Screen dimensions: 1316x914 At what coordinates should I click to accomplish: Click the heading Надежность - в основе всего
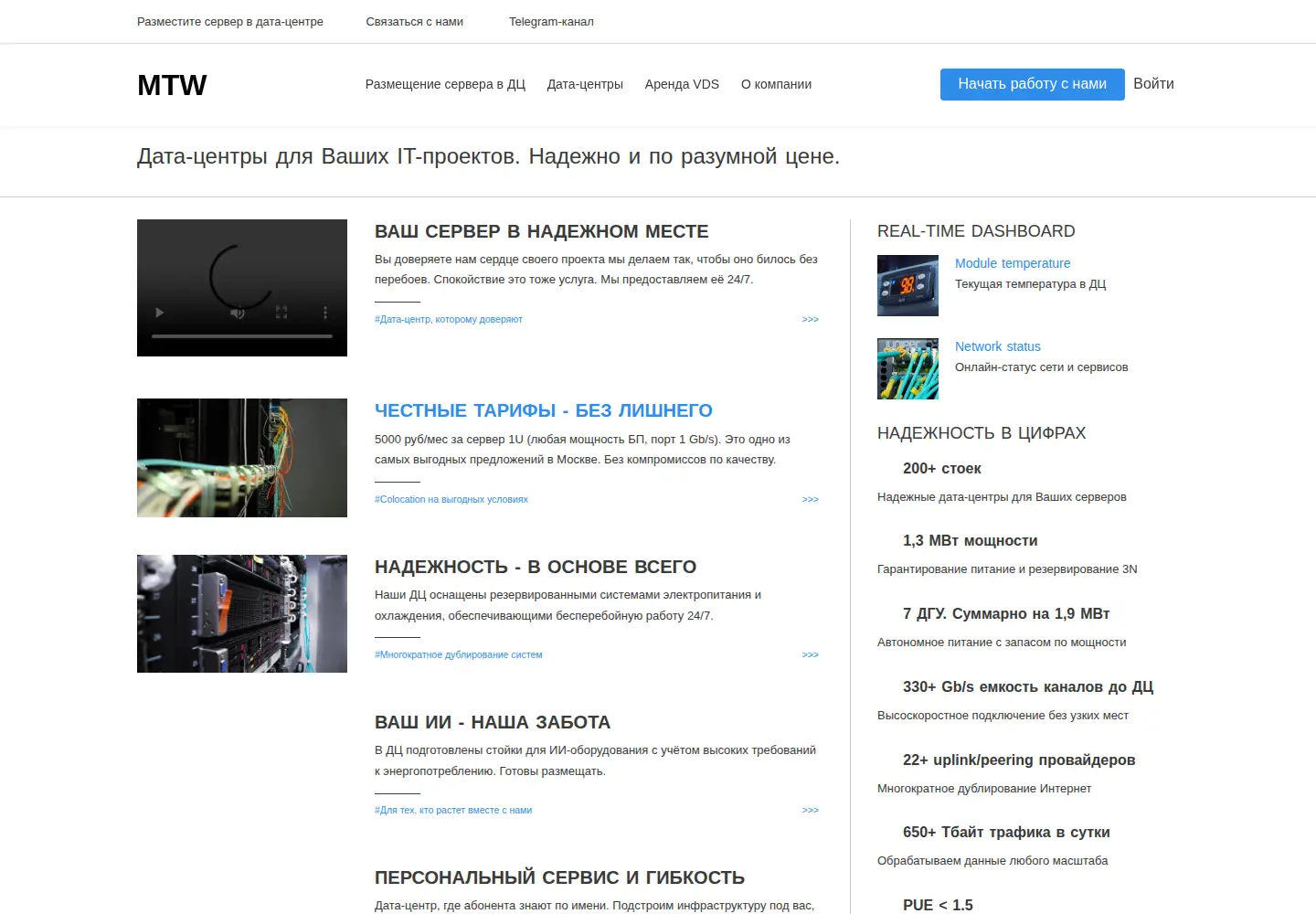click(536, 568)
